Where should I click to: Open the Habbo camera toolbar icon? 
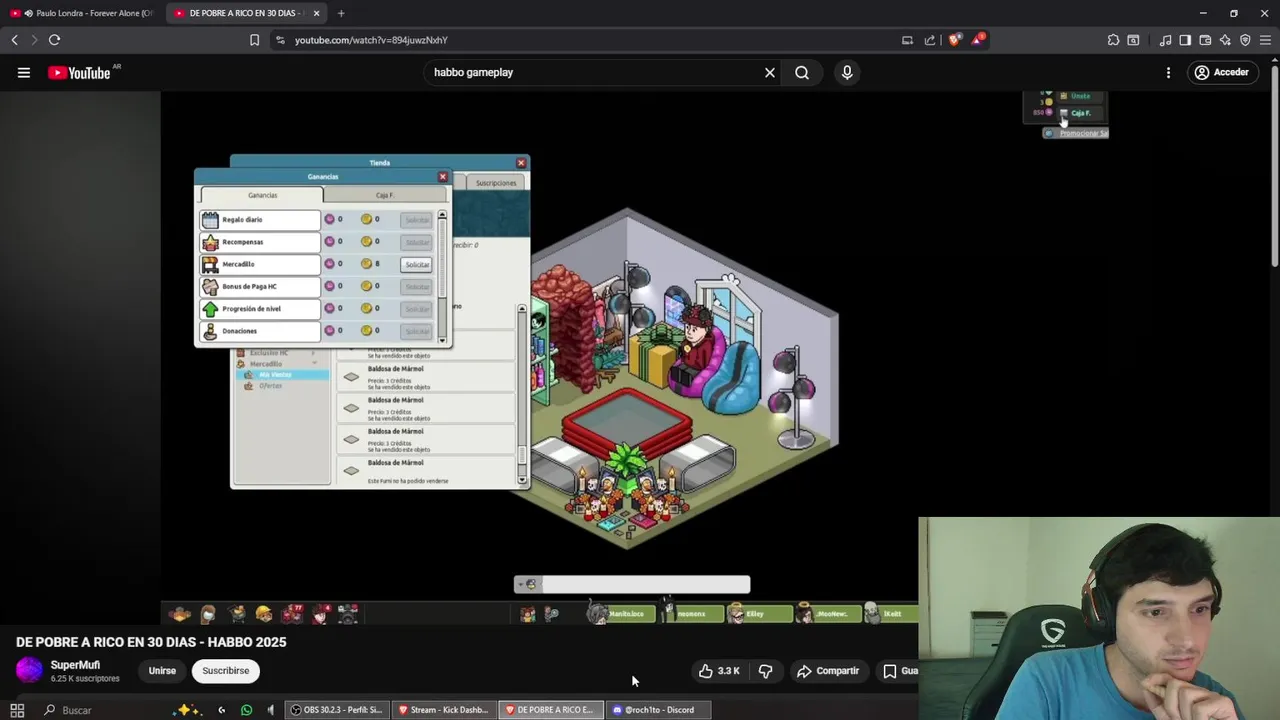point(347,614)
